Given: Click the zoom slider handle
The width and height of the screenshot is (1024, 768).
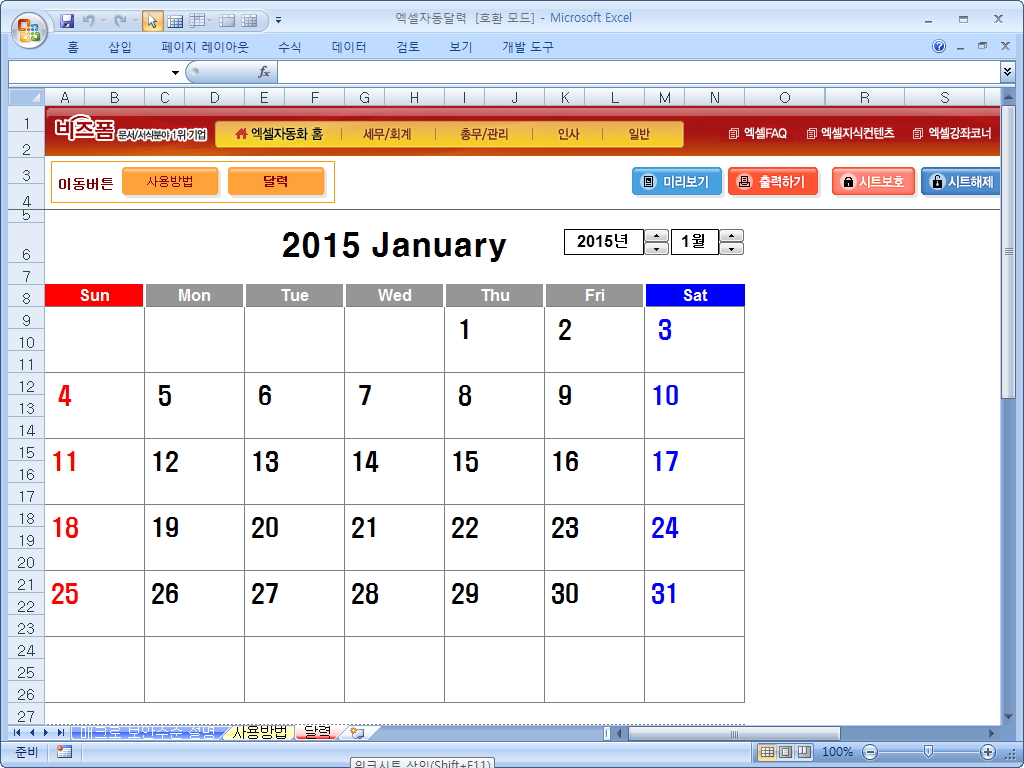Looking at the screenshot, I should click(x=928, y=752).
